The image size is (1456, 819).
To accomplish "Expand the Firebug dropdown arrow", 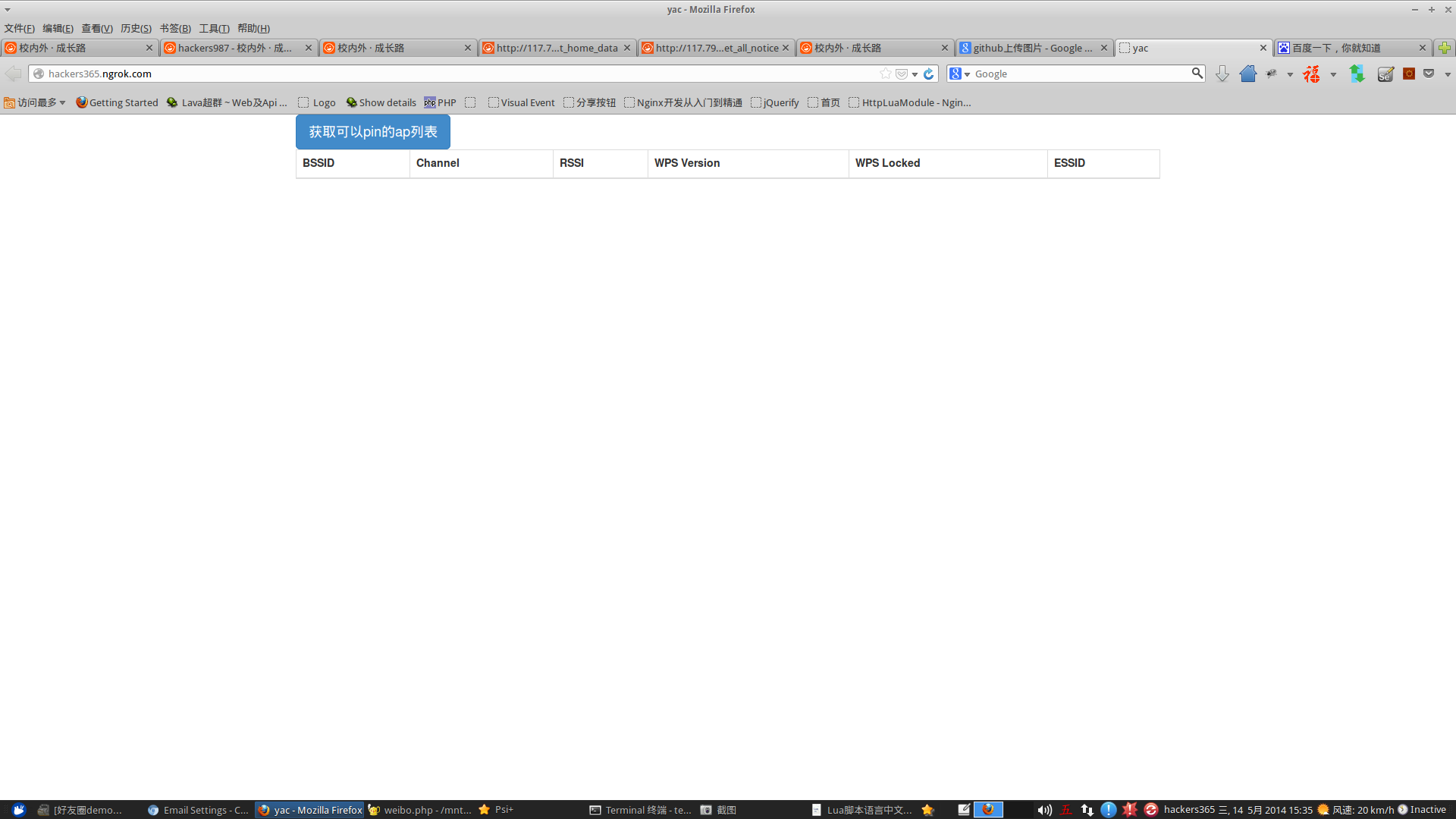I will [1290, 74].
